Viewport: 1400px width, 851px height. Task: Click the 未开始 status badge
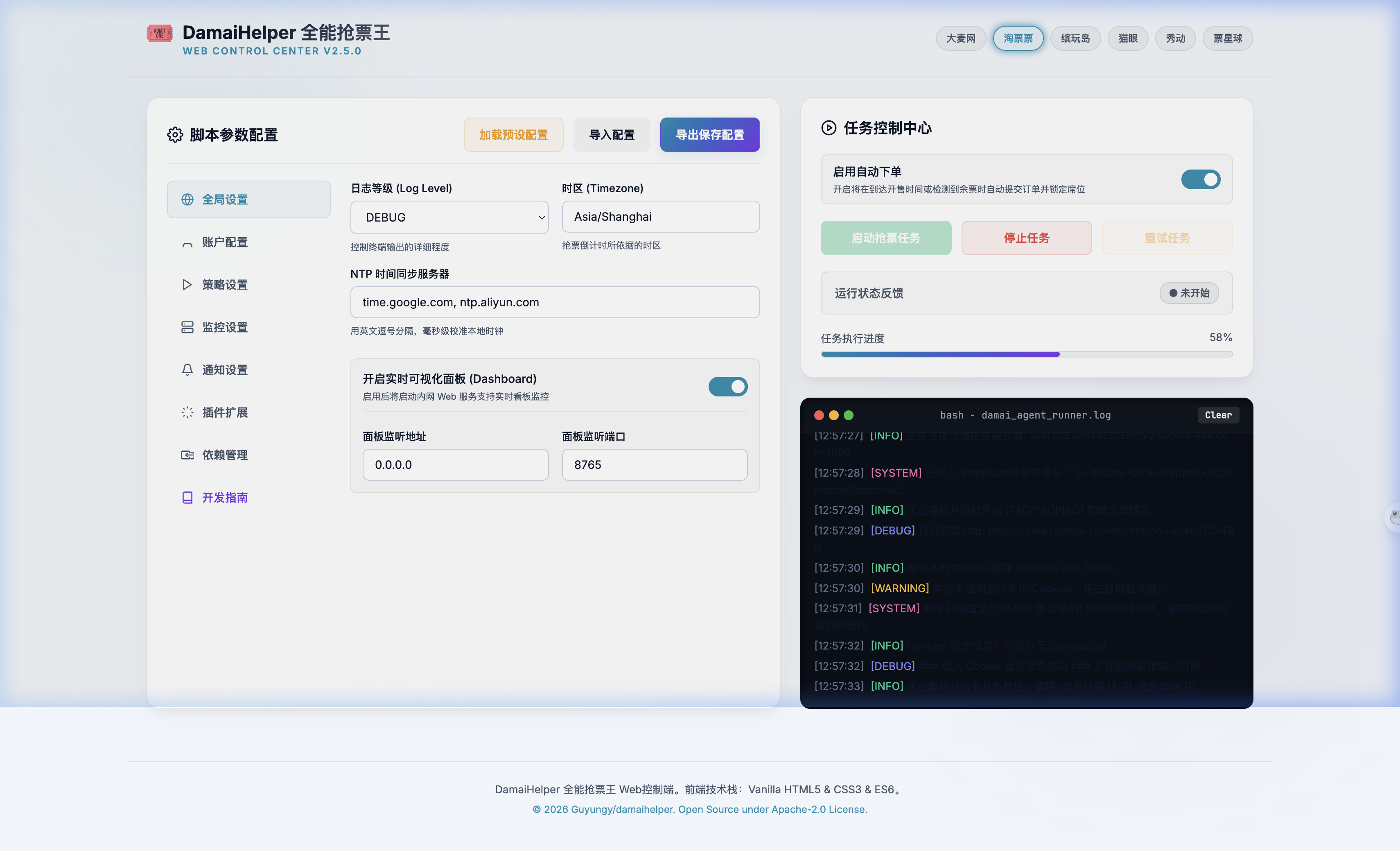[x=1189, y=294]
